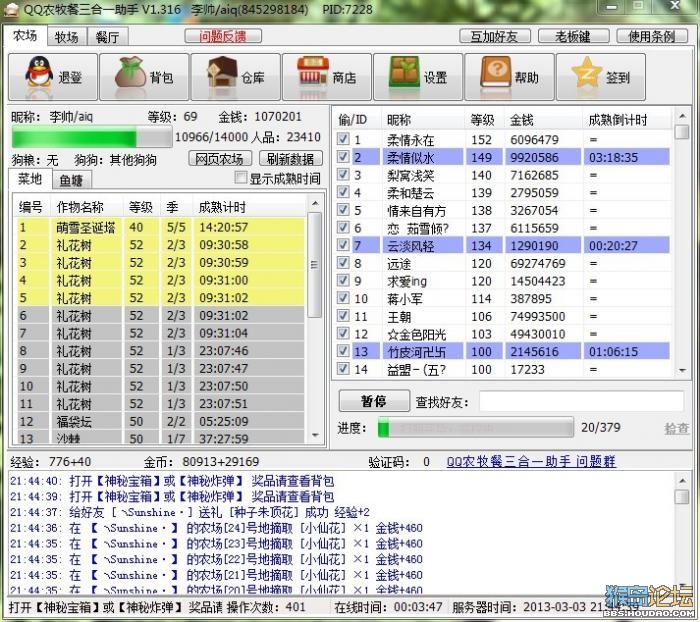The image size is (700, 622).
Task: Uncheck friend row 13 竹皮河卍圻
Action: 343,351
